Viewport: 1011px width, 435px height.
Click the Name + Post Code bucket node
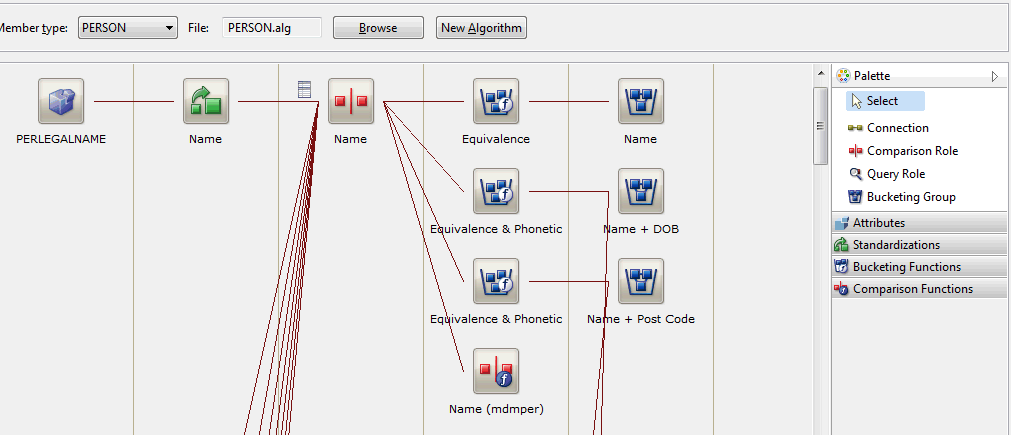pos(640,281)
